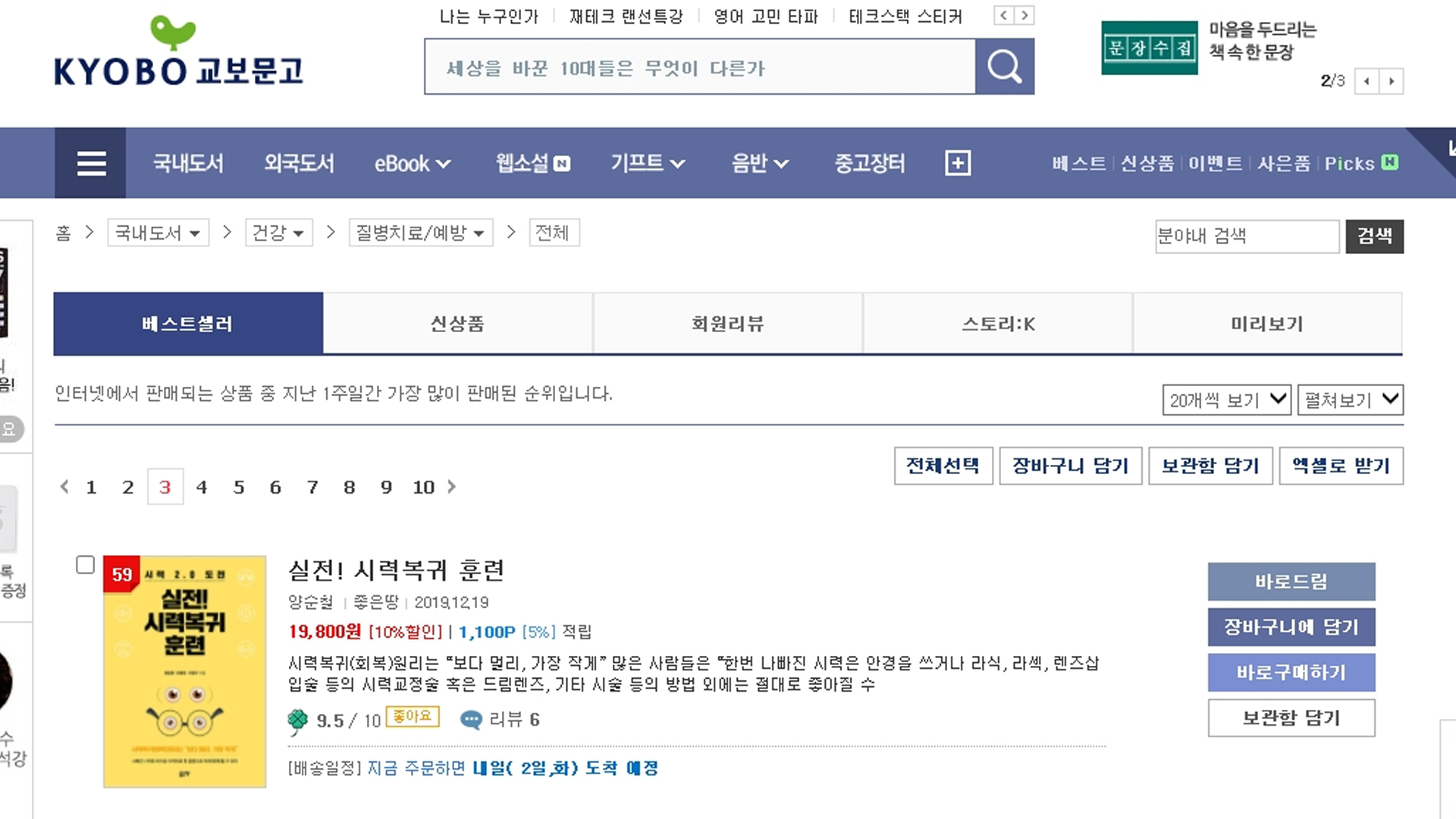Click the 실전! 시력복귀 훈련 book cover
This screenshot has width=1456, height=819.
tap(184, 671)
